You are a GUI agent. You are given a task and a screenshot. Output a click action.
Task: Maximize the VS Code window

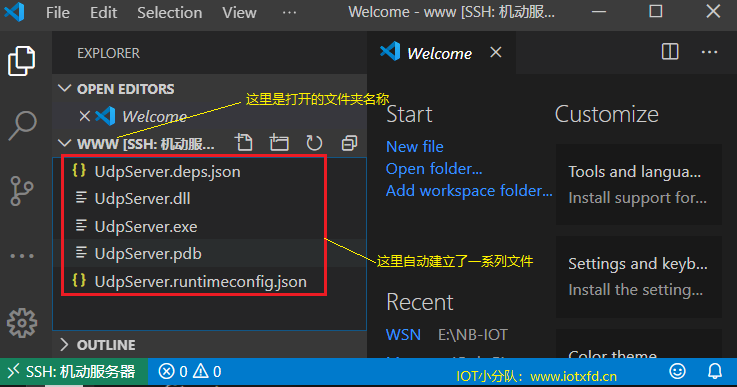[x=656, y=12]
